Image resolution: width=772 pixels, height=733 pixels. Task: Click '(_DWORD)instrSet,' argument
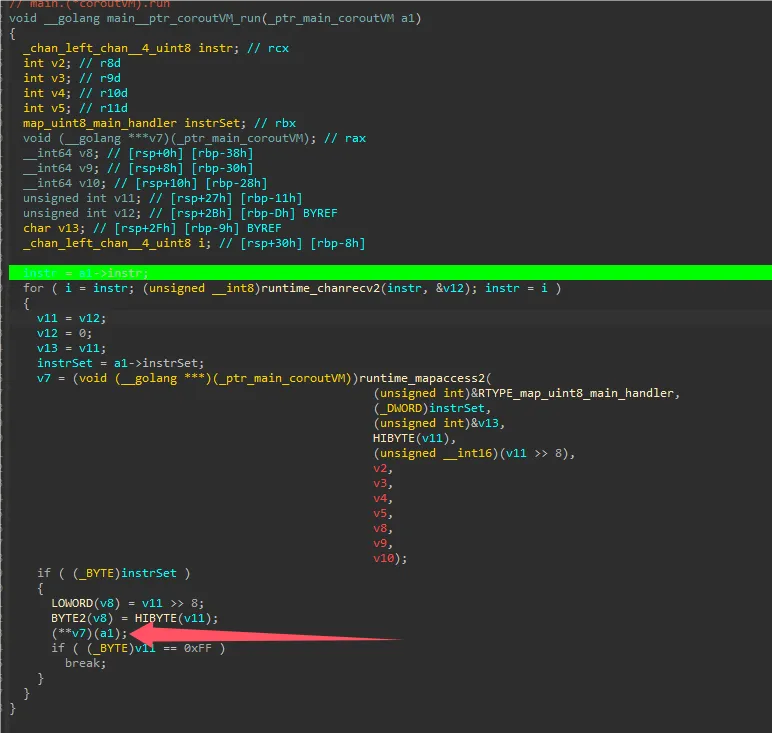tap(432, 408)
